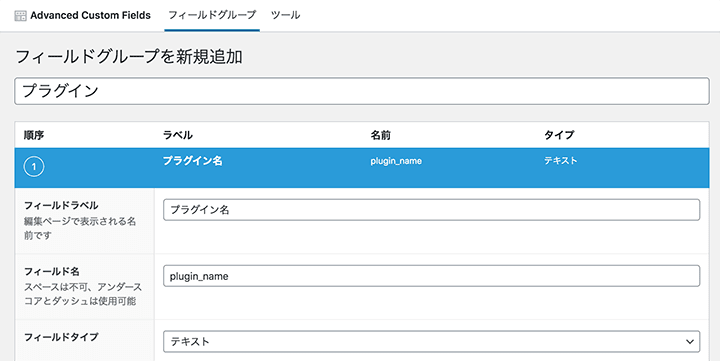The width and height of the screenshot is (720, 361).
Task: Focus the フィールド名 input with plugin_name
Action: coord(432,276)
